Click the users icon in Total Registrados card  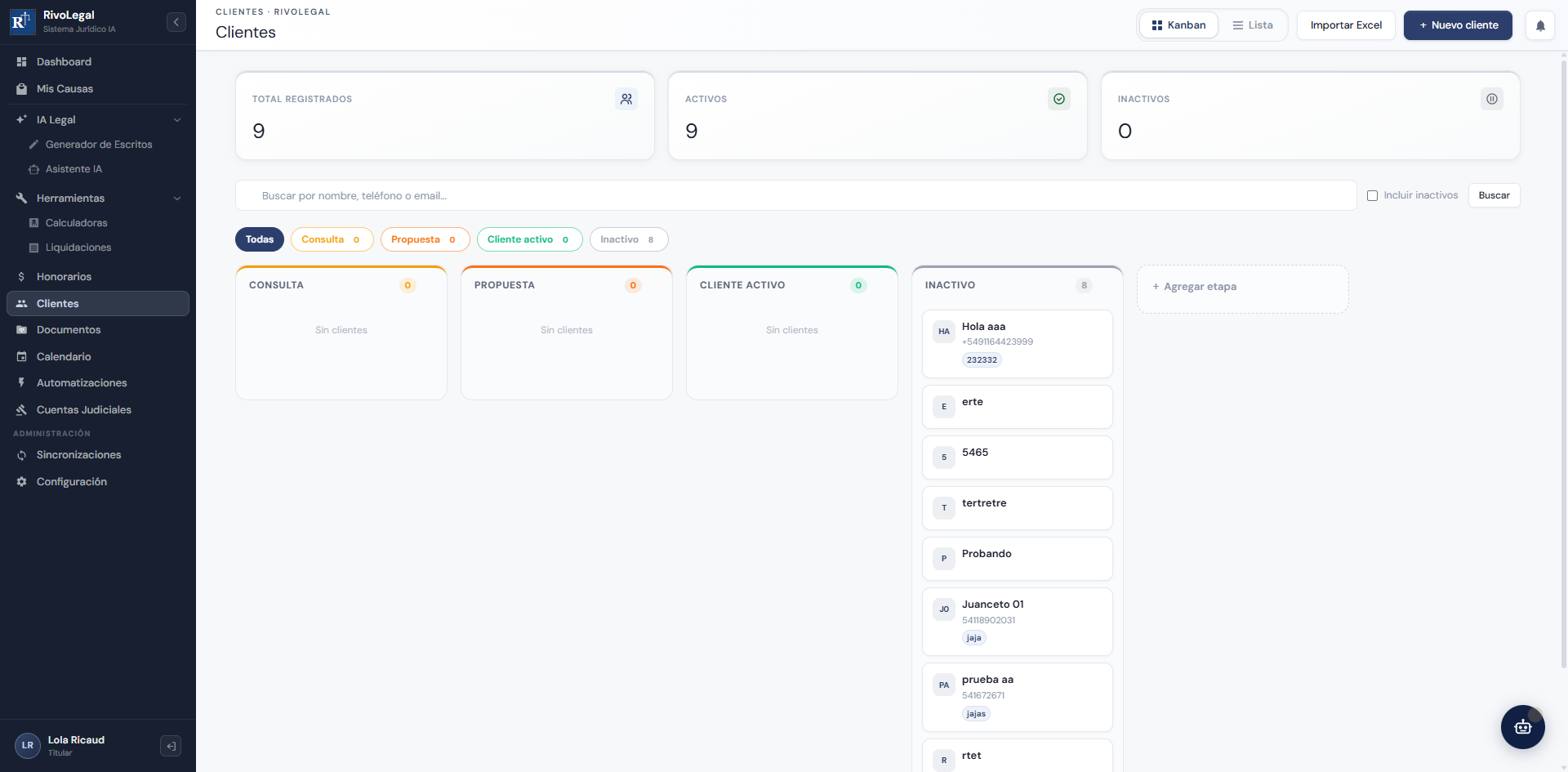tap(626, 99)
